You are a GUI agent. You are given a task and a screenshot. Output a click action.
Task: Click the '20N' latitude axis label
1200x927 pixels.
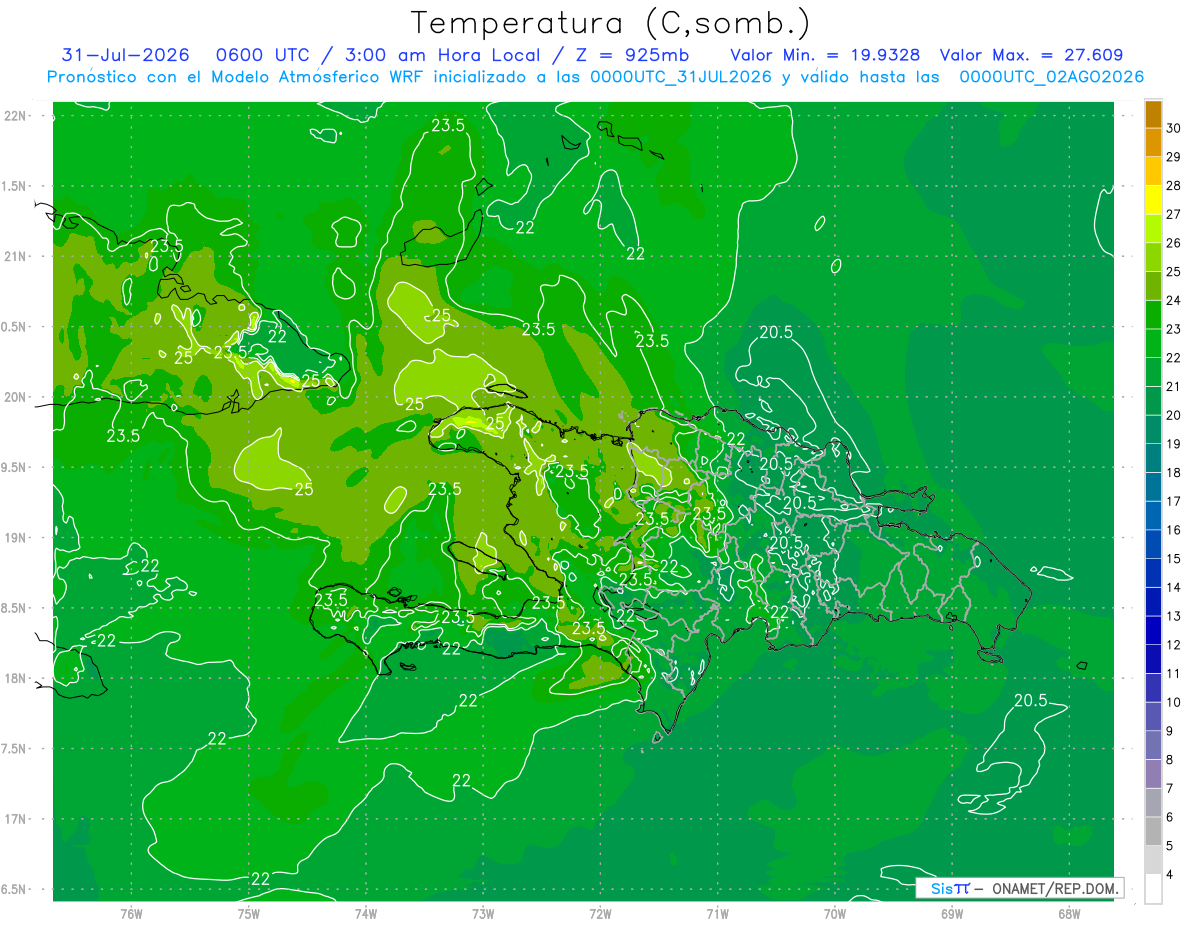(x=15, y=397)
